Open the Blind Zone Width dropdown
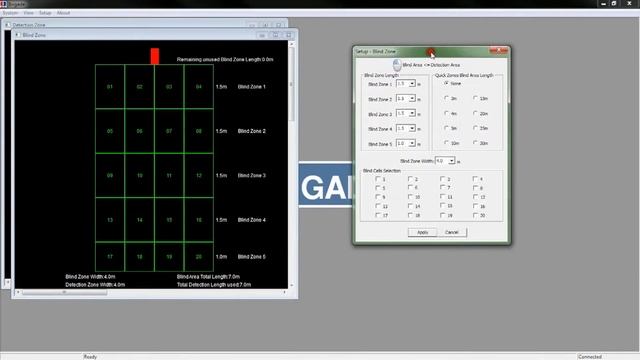The image size is (640, 360). coord(451,161)
